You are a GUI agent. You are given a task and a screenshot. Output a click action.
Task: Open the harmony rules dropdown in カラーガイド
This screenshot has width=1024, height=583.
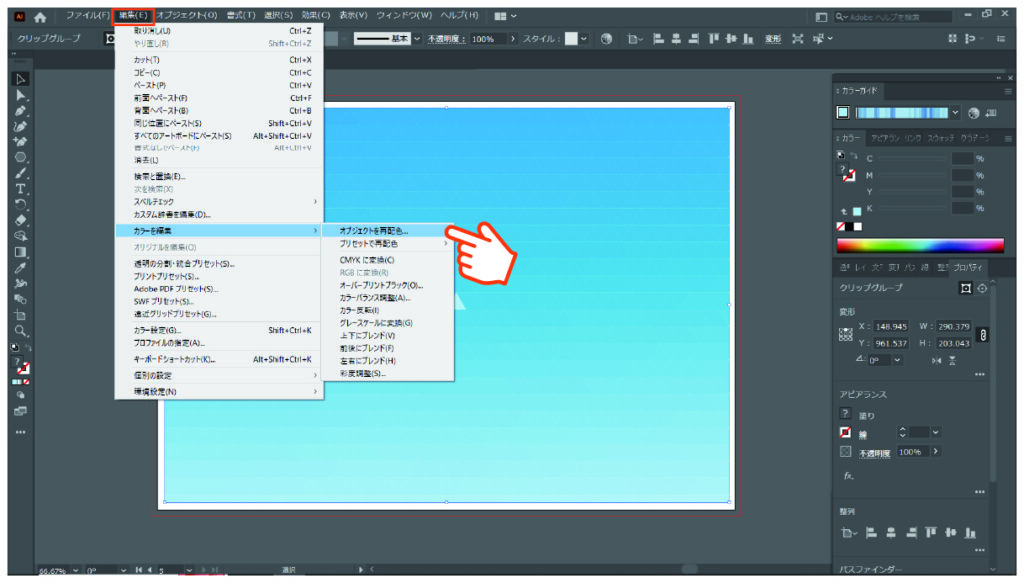click(955, 113)
